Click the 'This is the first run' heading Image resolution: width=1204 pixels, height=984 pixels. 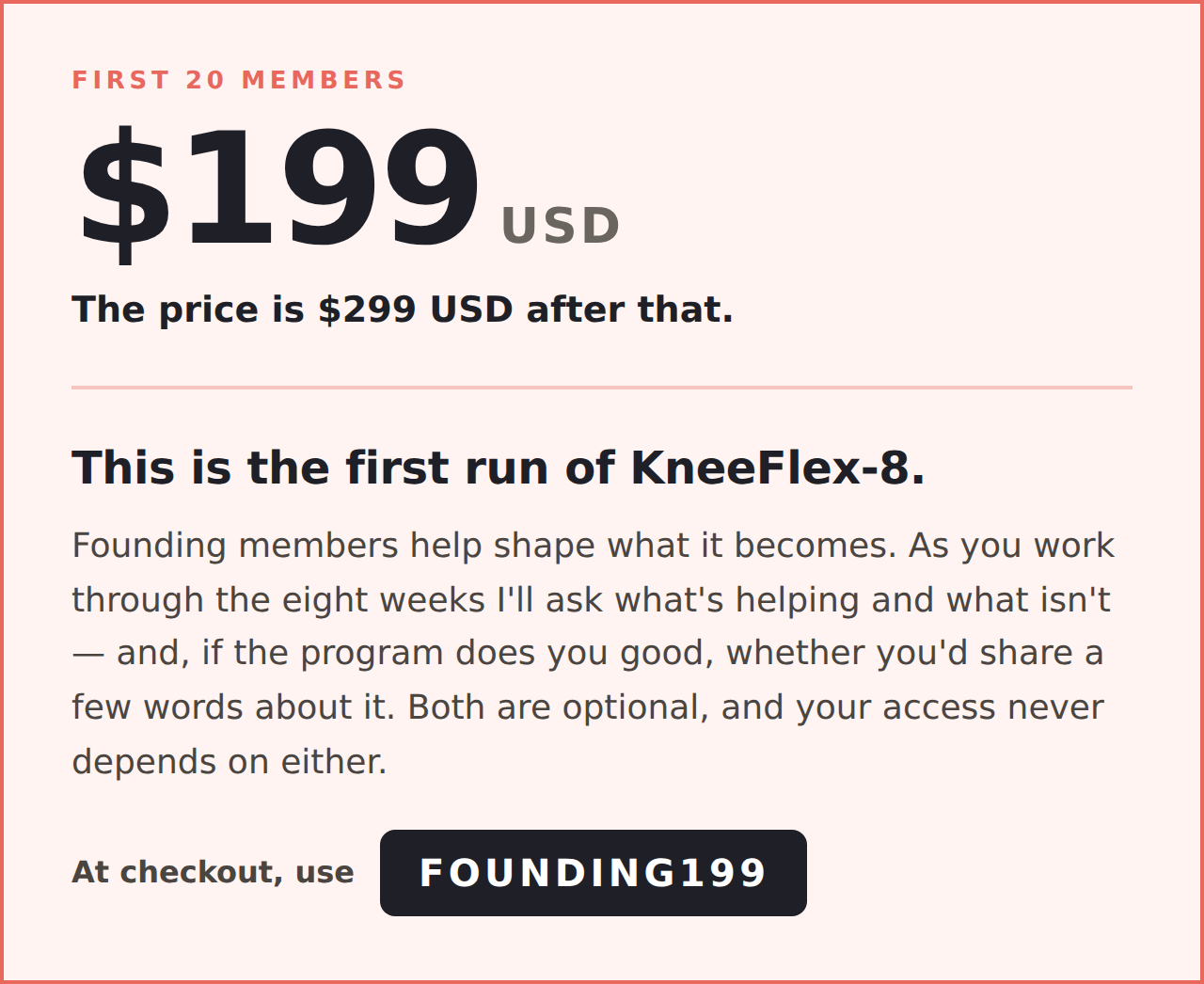pyautogui.click(x=499, y=468)
